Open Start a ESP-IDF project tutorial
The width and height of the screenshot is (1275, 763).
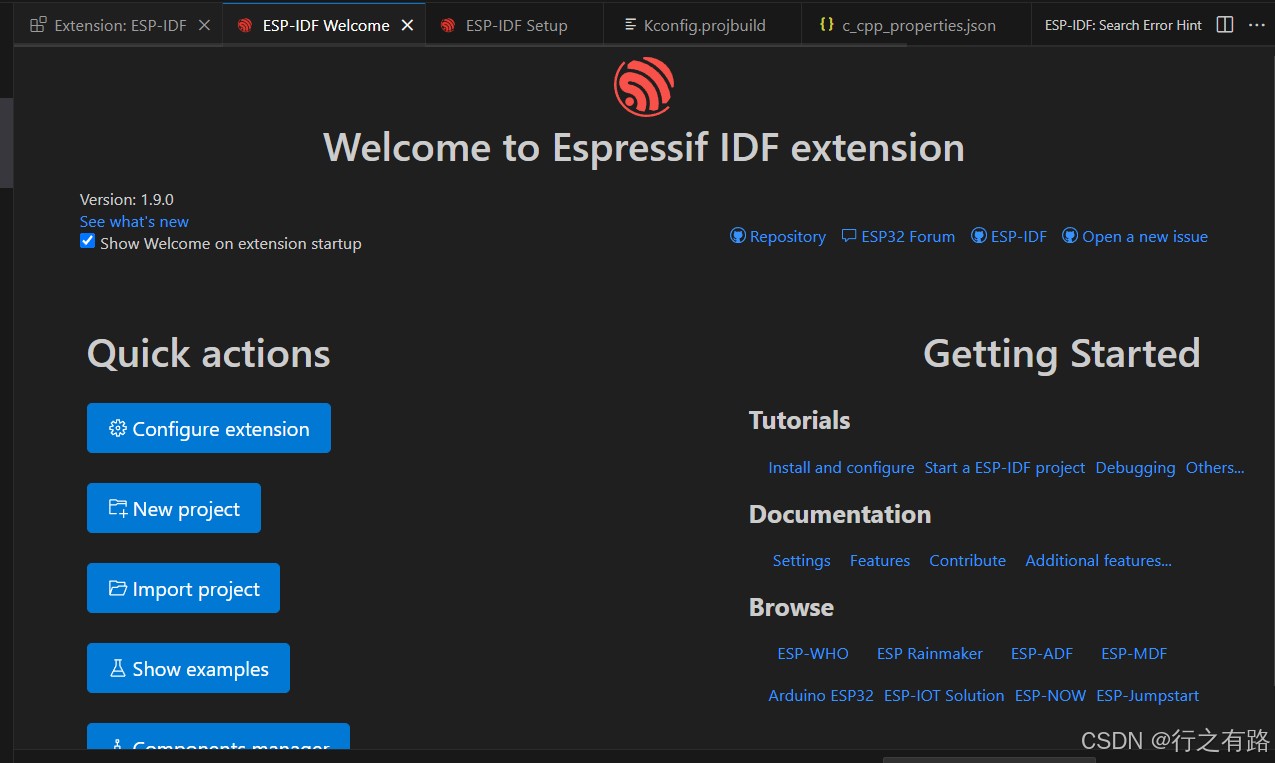tap(1005, 467)
